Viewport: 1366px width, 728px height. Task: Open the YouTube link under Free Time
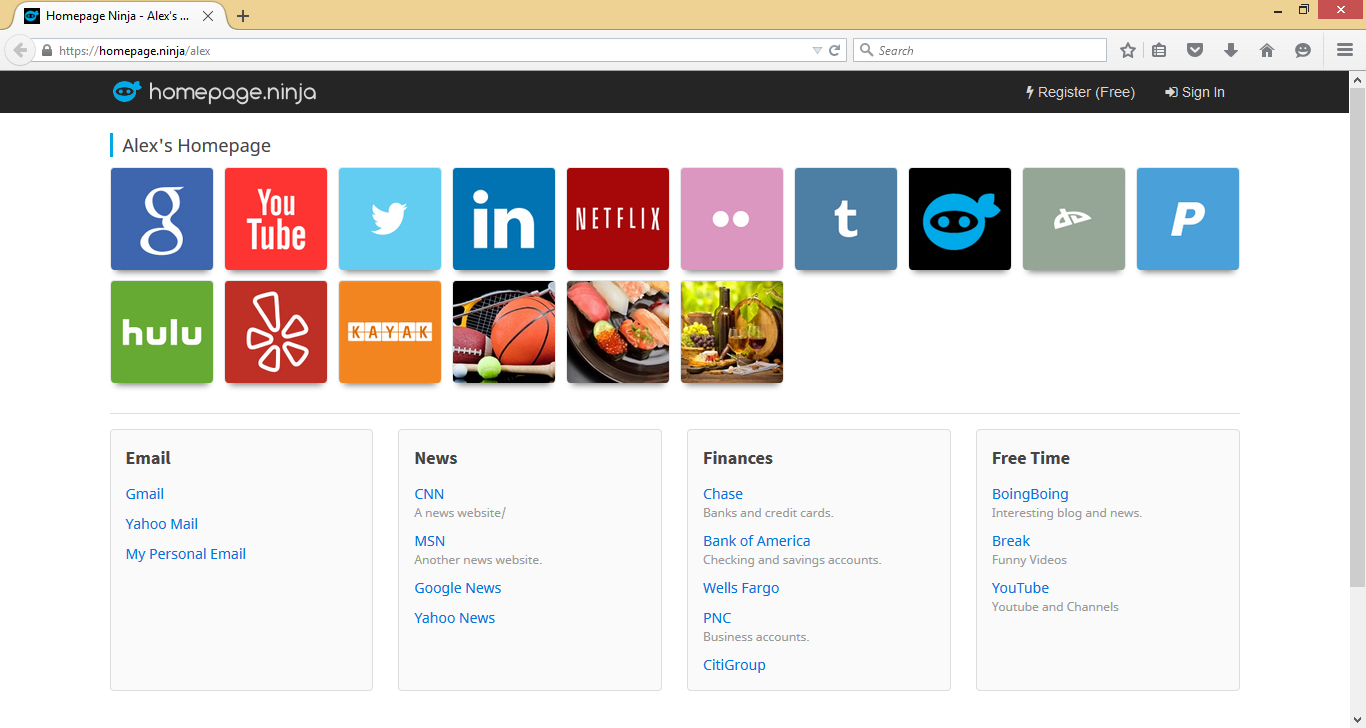1020,588
